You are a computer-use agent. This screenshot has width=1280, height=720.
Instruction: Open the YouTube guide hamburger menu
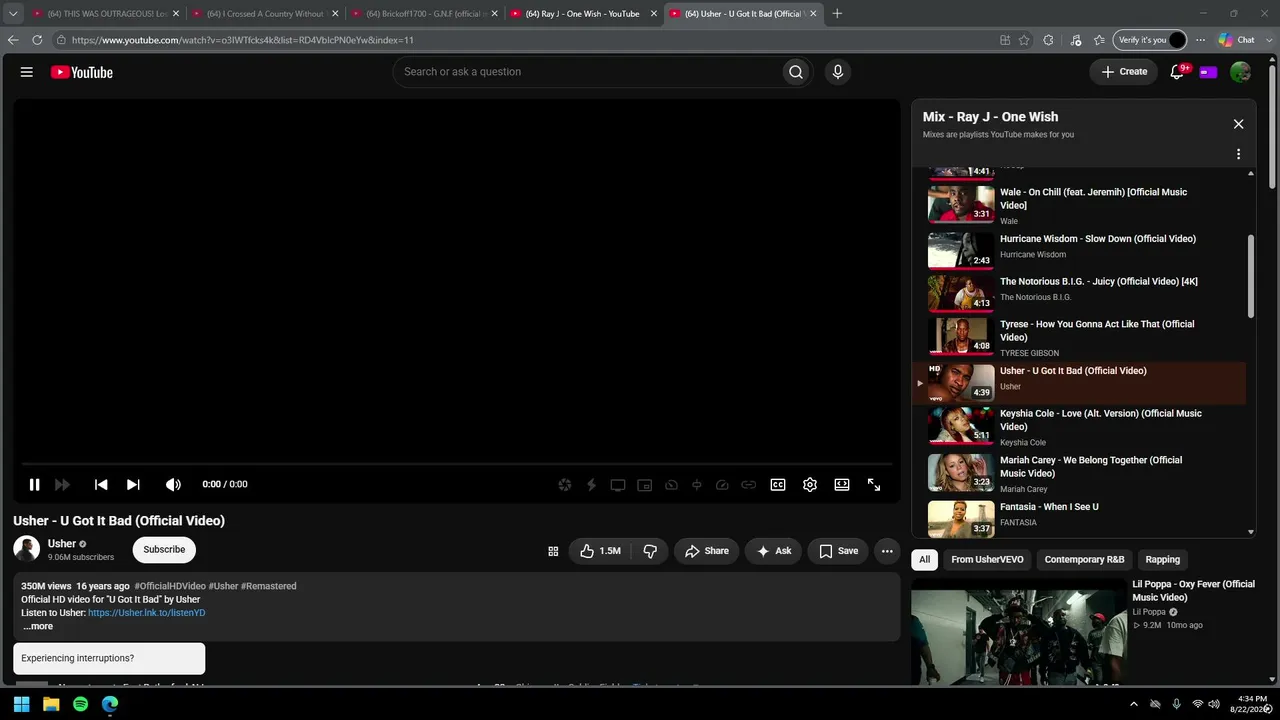pos(27,72)
